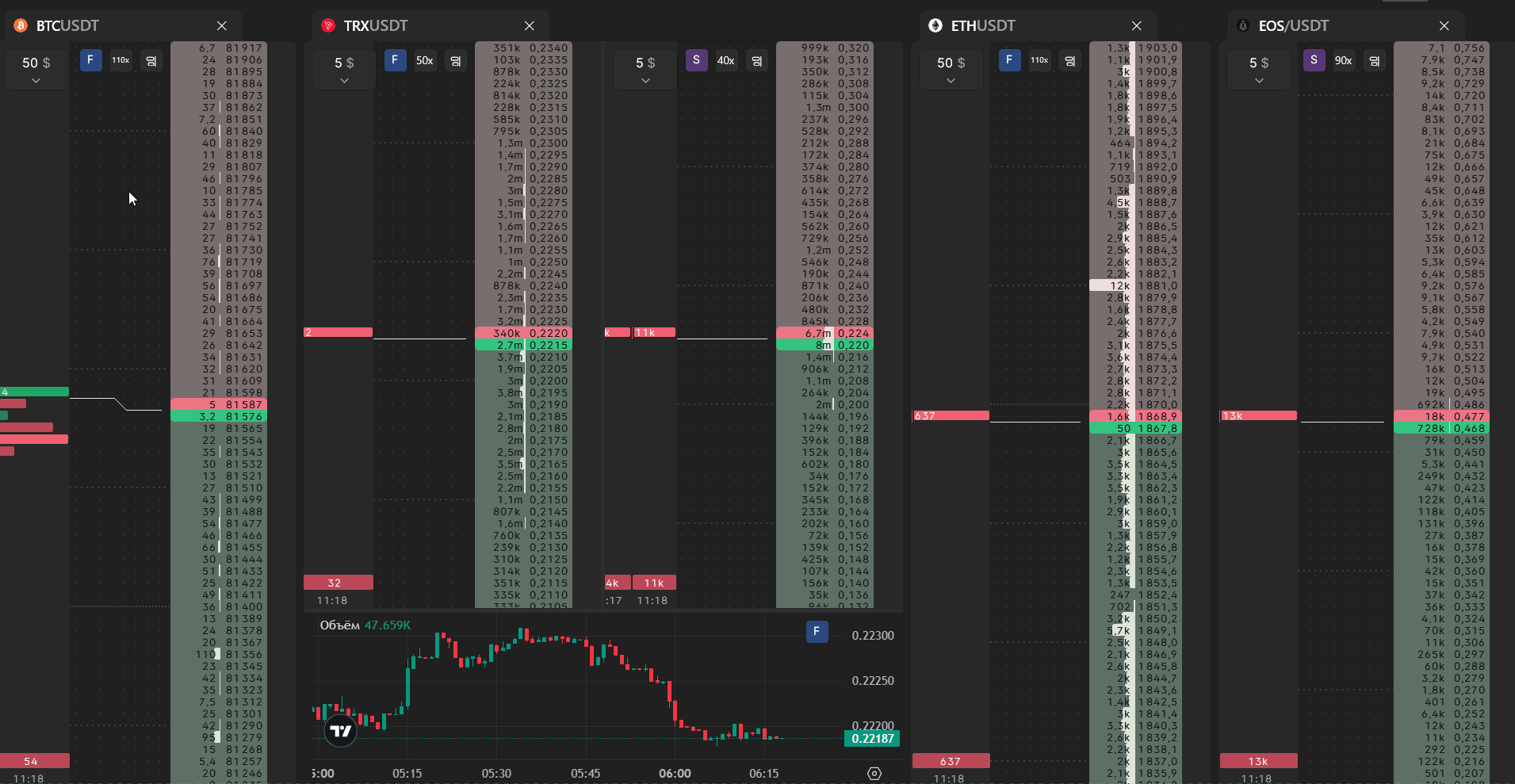Open the 40x multiplier in TRXUSDT spot panel
Viewport: 1515px width, 784px height.
(x=726, y=60)
